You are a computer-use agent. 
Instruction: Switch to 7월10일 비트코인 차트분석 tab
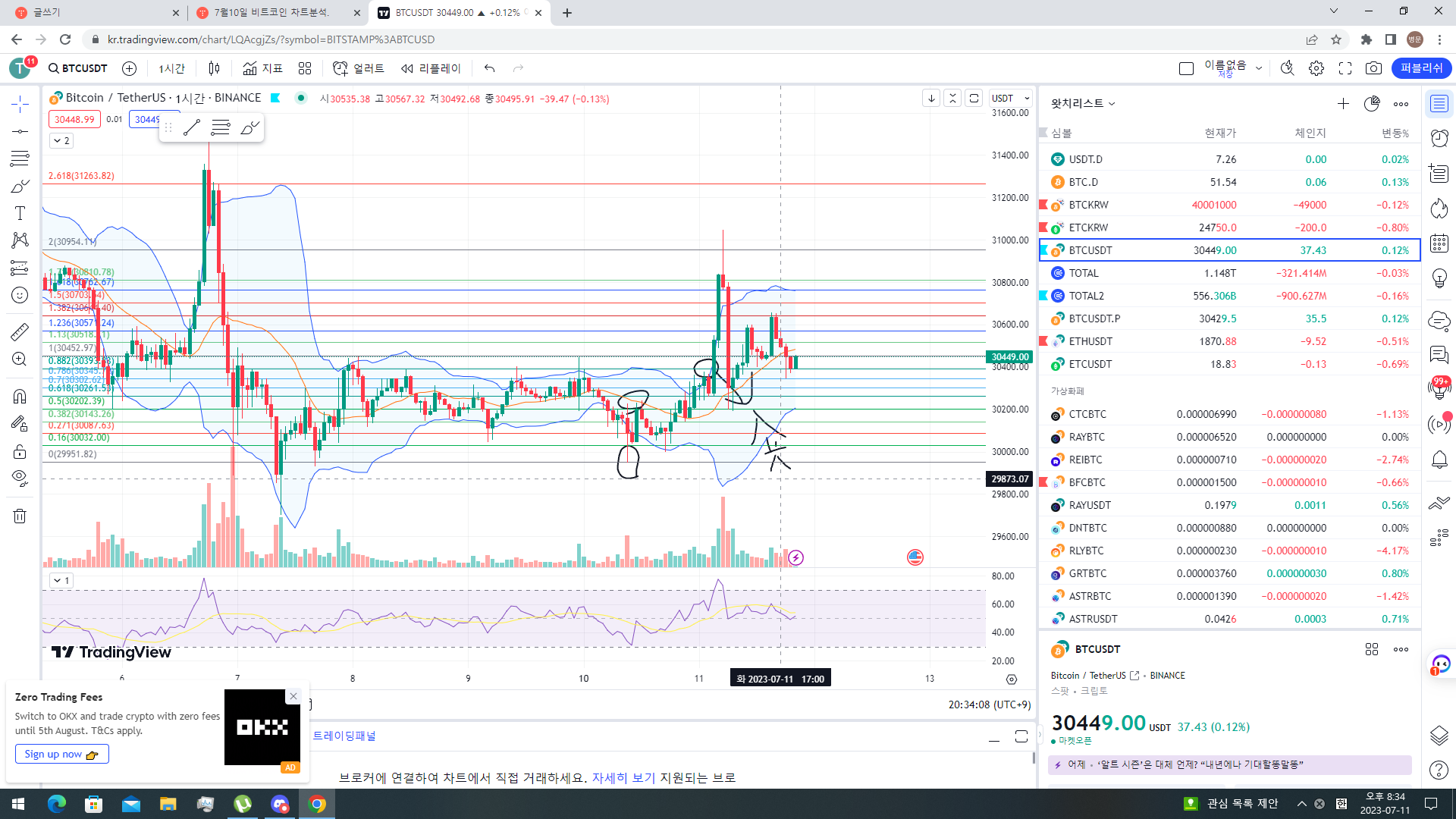click(x=278, y=13)
